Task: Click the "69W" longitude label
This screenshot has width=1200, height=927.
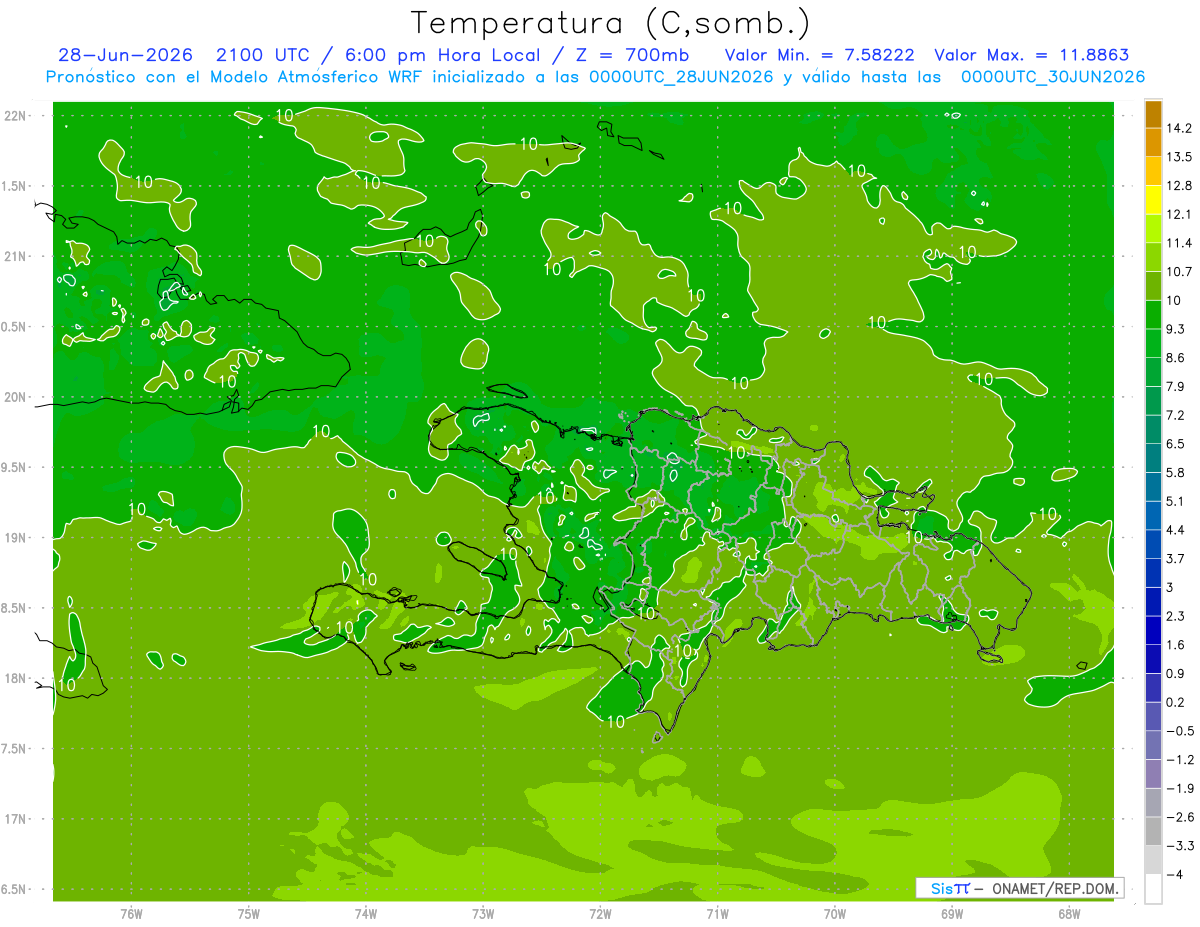Action: point(952,915)
